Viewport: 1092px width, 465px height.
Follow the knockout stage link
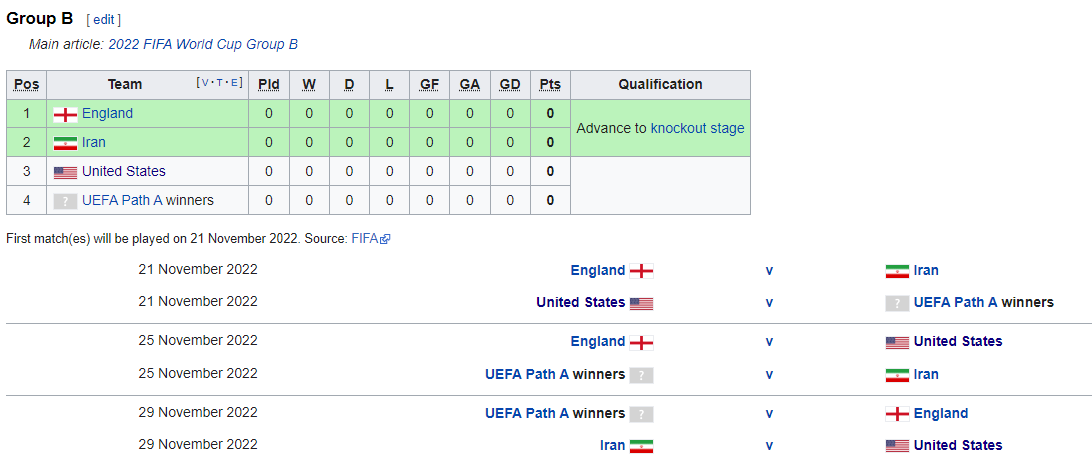[697, 128]
